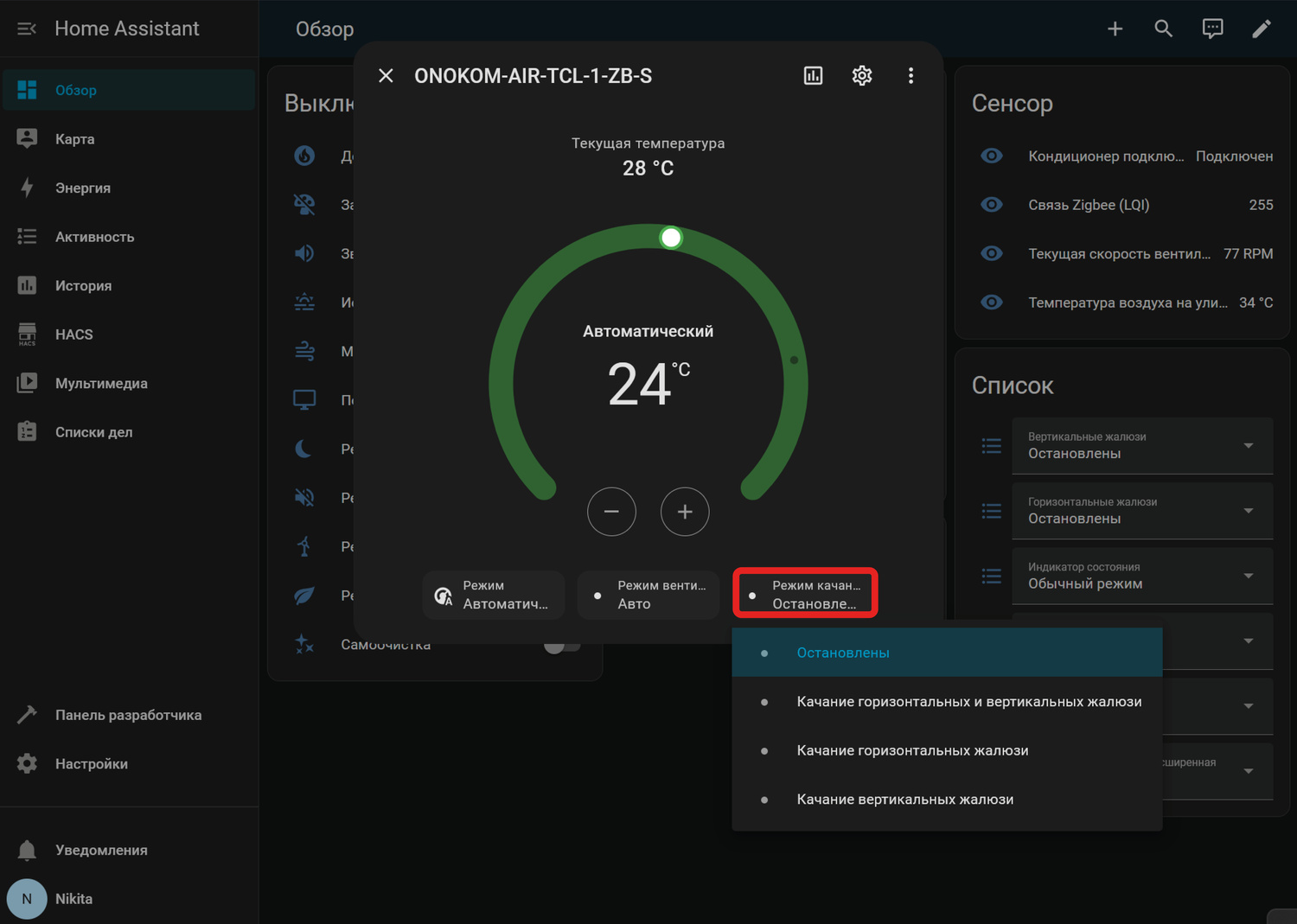Click eye icon for Температура воздуха на улице
The image size is (1297, 924).
[x=992, y=303]
